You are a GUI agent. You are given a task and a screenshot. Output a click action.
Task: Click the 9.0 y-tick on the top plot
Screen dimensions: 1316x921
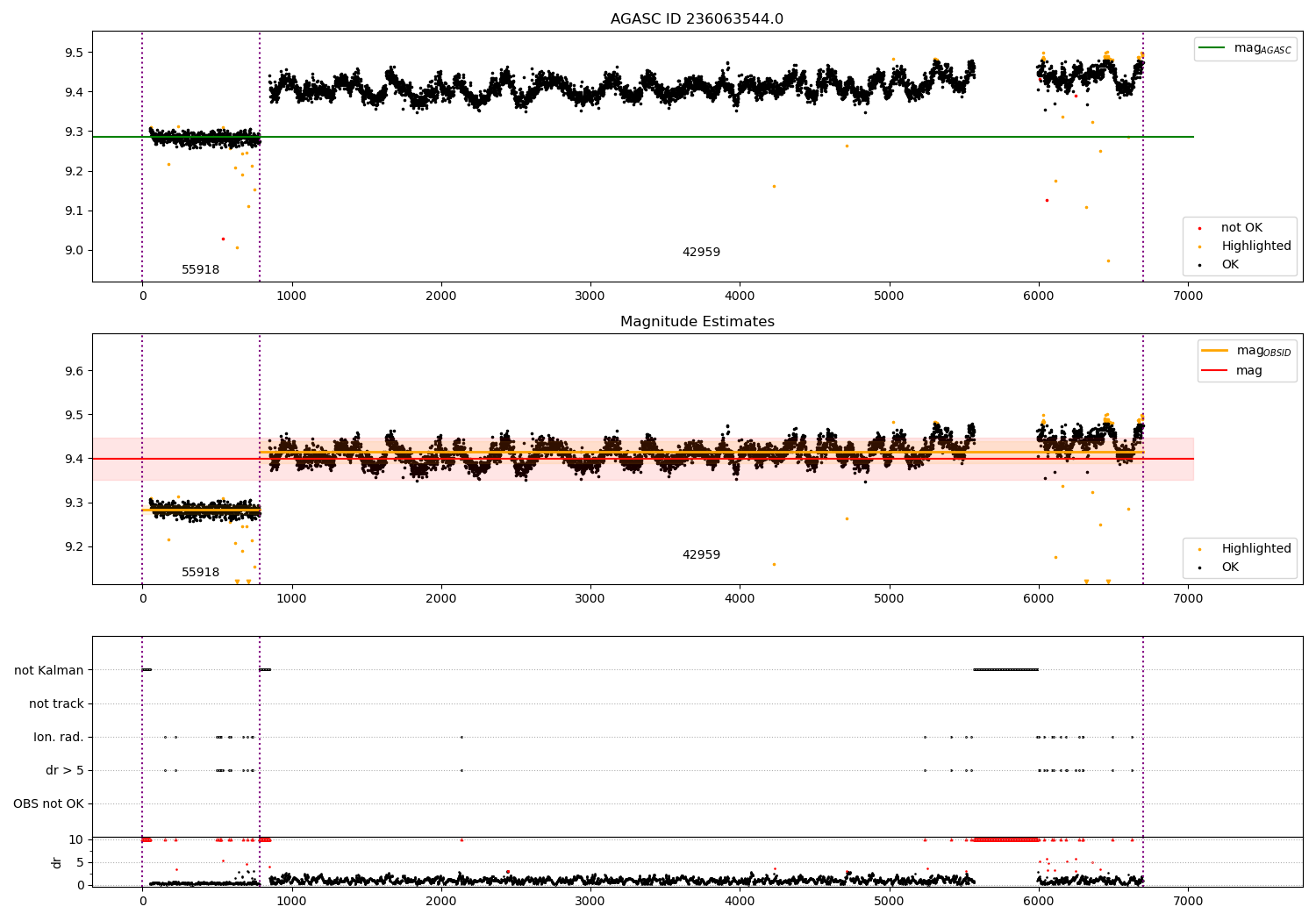(74, 250)
